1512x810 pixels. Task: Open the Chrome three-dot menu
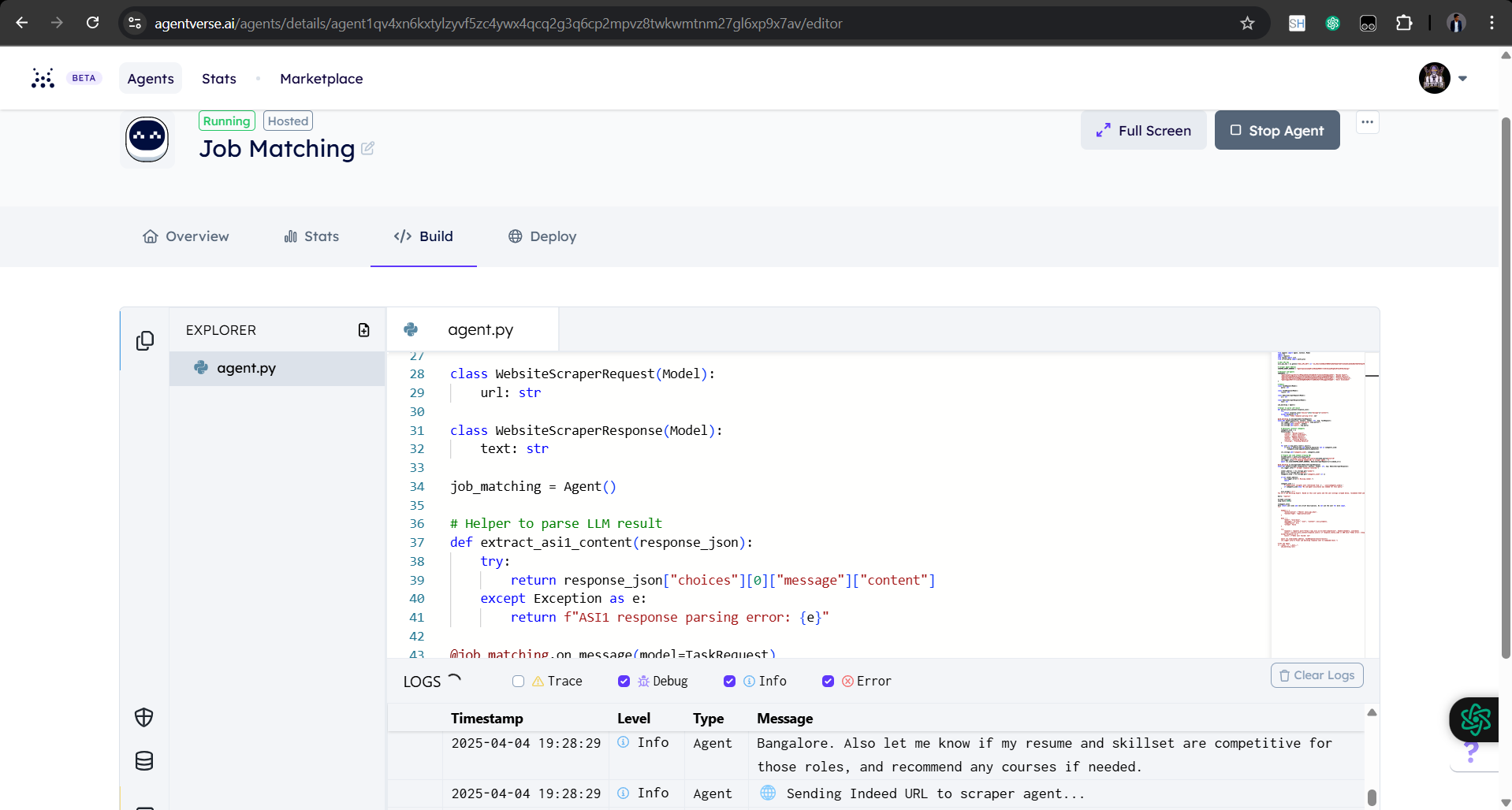pyautogui.click(x=1492, y=23)
